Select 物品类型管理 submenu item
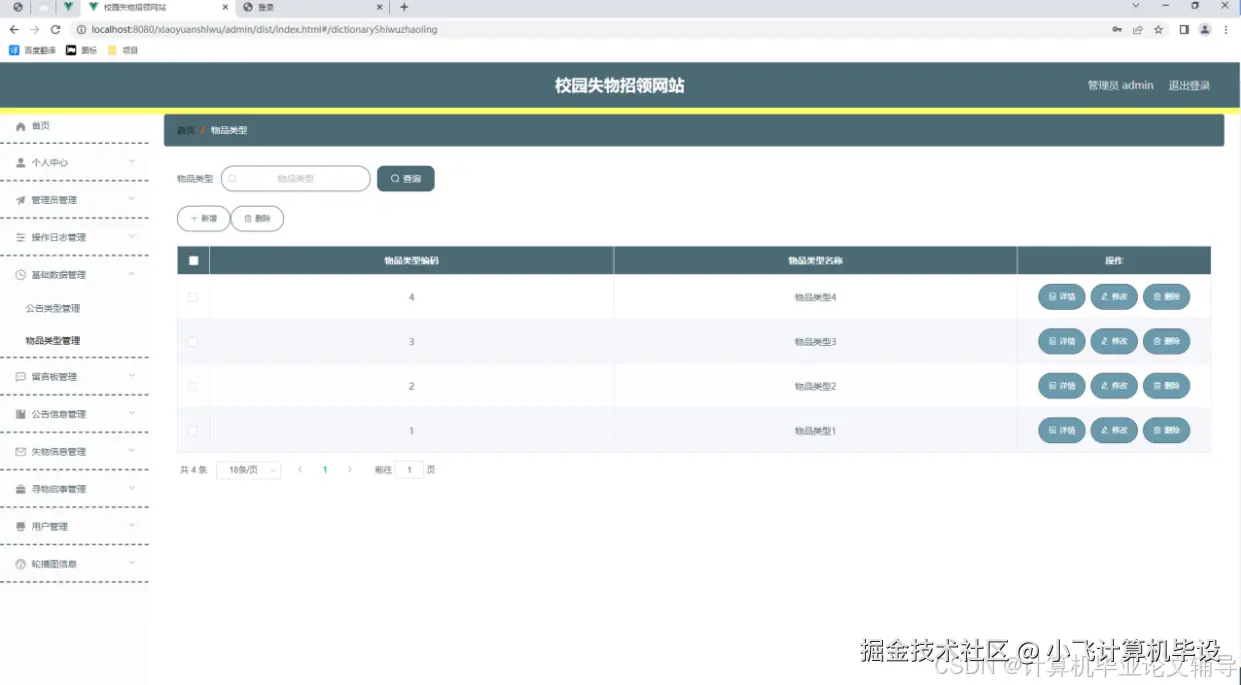Screen dimensions: 1241x685 click(53, 341)
